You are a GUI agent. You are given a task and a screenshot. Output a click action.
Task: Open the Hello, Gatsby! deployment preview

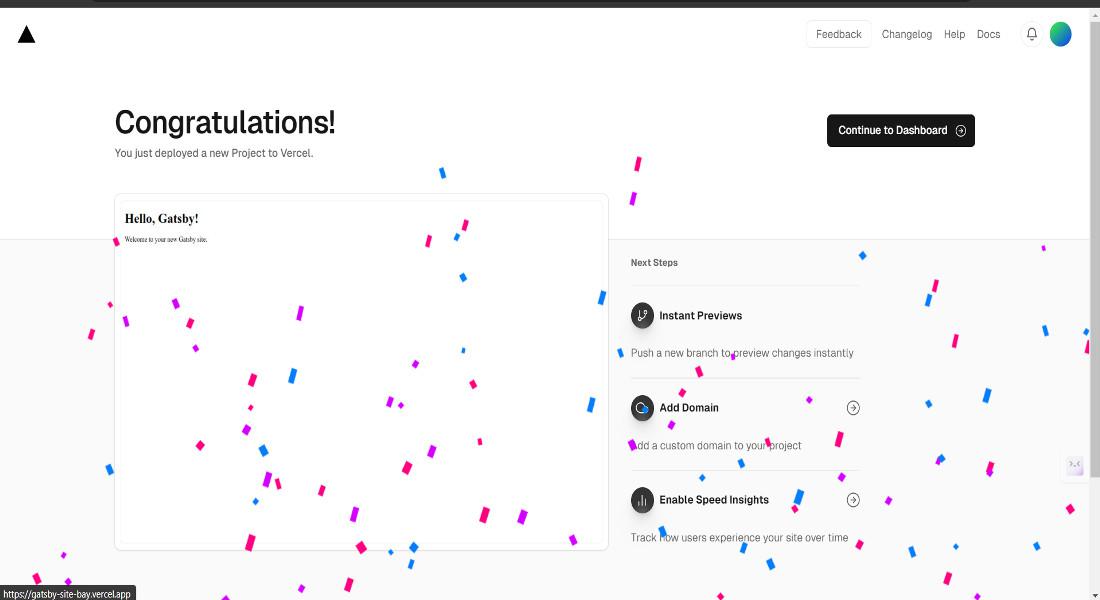[x=361, y=371]
